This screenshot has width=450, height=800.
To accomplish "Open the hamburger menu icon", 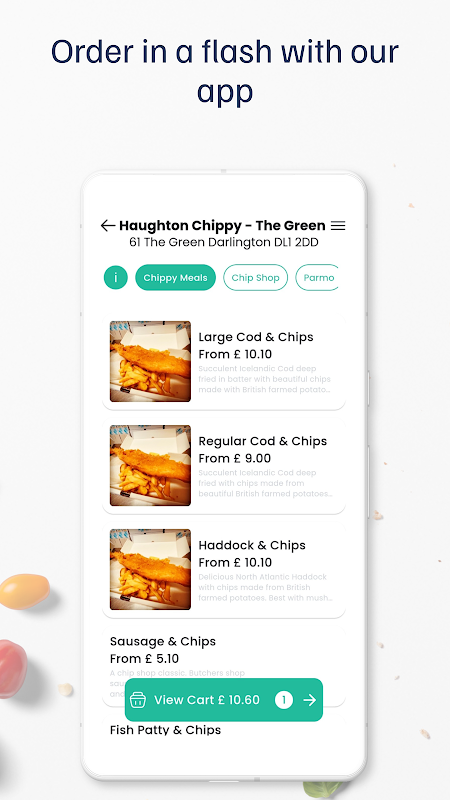I will click(338, 226).
